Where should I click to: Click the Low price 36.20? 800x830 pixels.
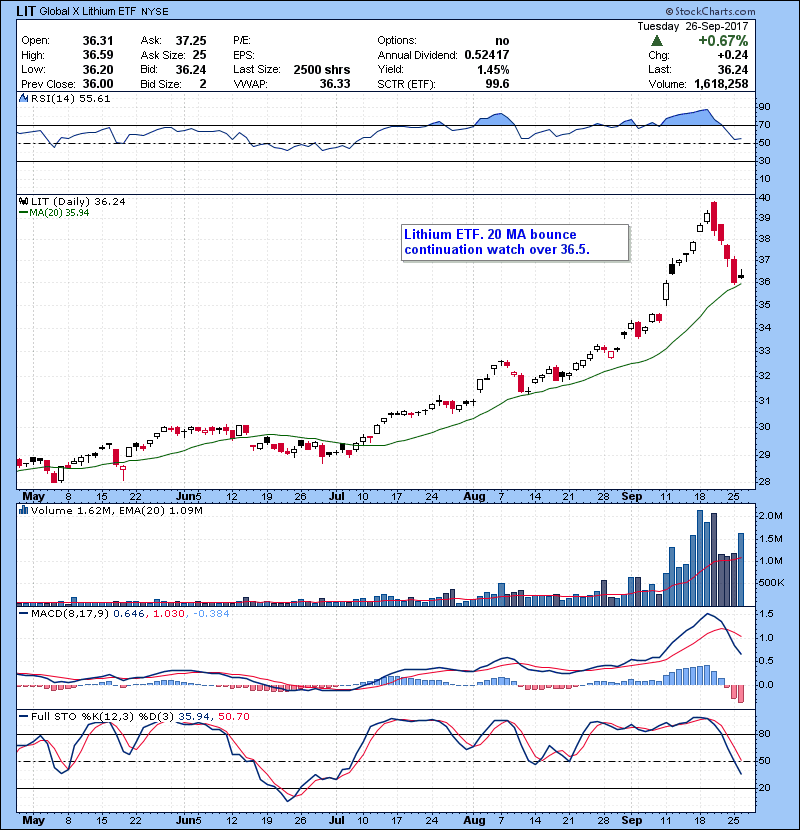(98, 69)
